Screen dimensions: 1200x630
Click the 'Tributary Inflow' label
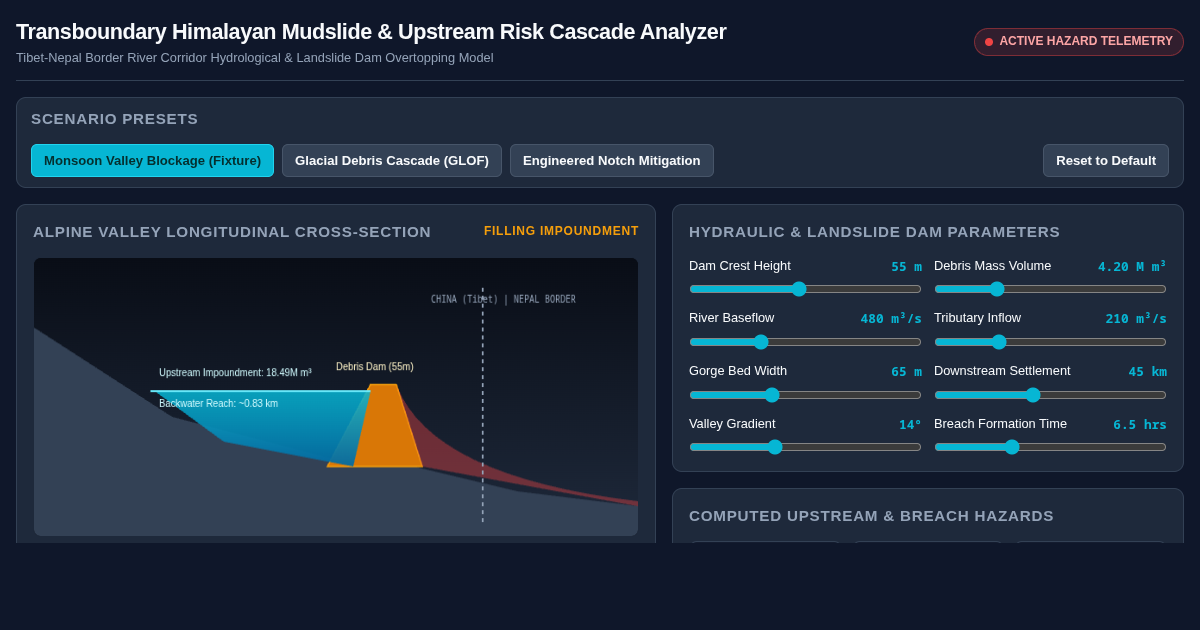(x=978, y=318)
